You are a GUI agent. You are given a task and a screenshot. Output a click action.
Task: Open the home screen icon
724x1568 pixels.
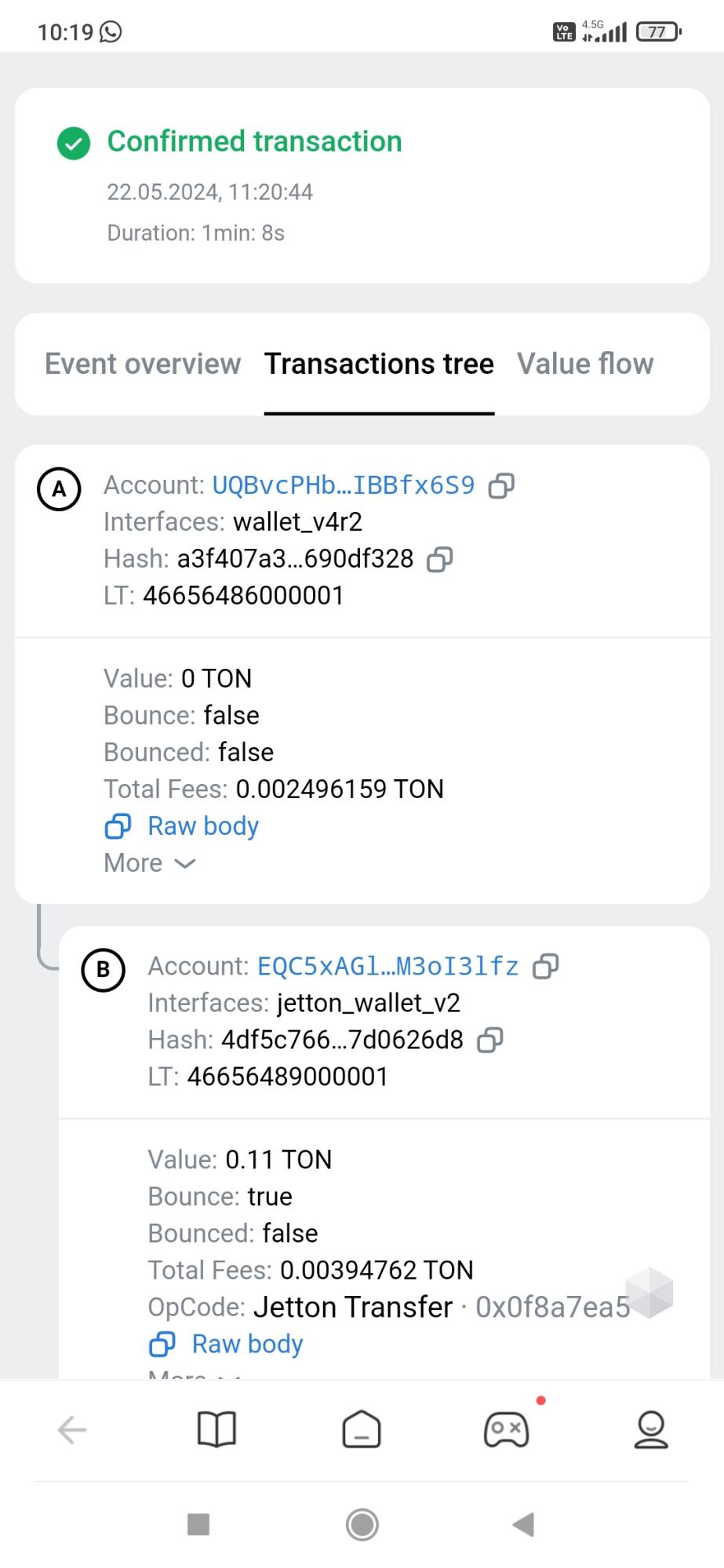[362, 1428]
